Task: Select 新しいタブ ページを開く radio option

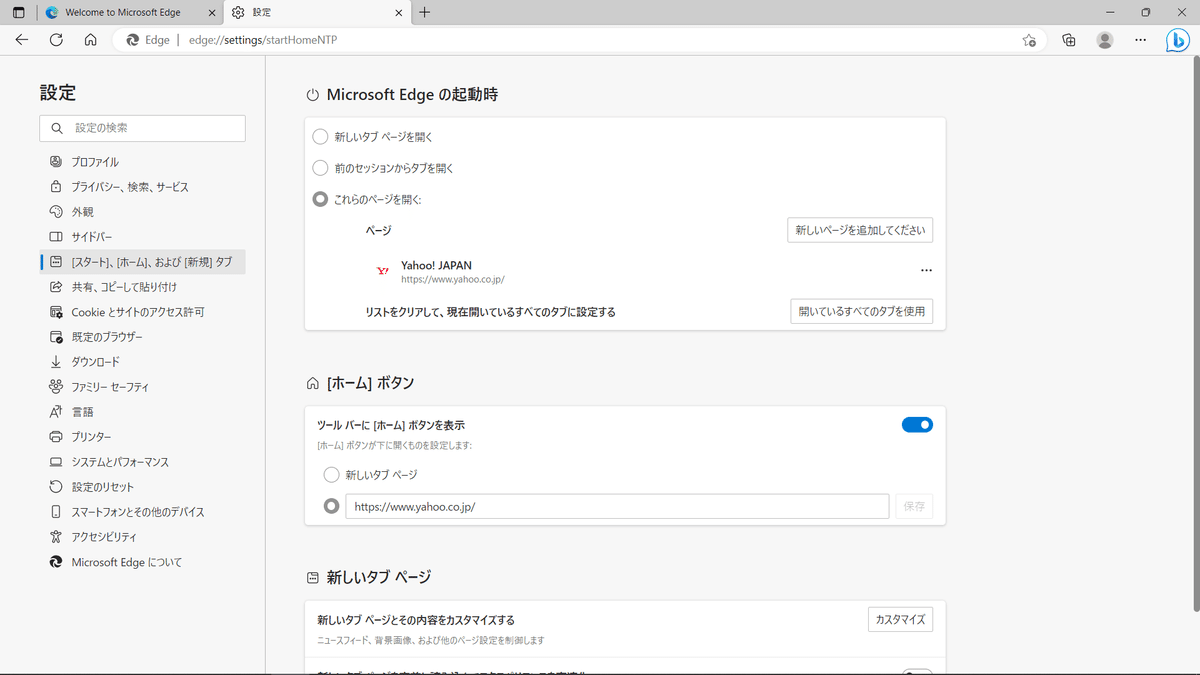Action: pos(320,137)
